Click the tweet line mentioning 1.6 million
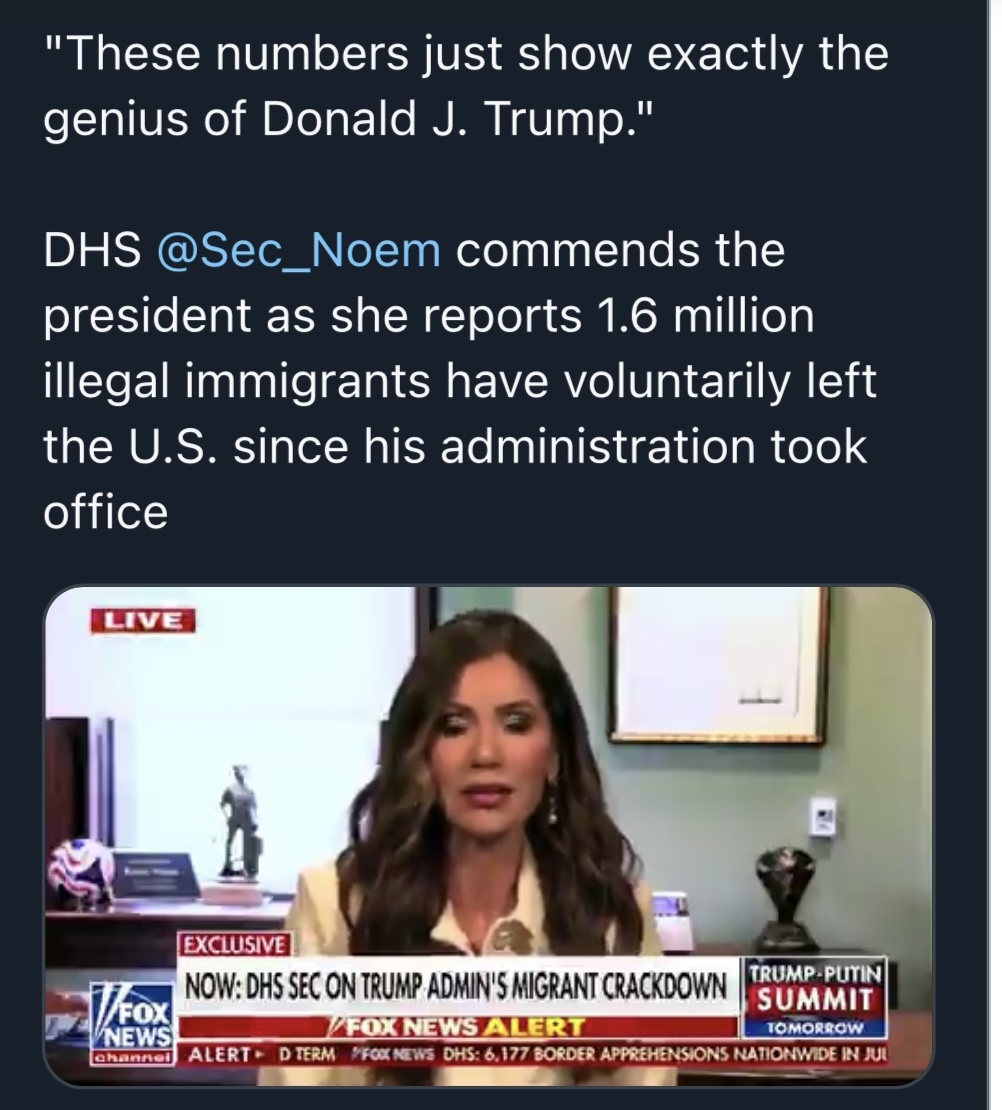Image resolution: width=1002 pixels, height=1110 pixels. 427,317
